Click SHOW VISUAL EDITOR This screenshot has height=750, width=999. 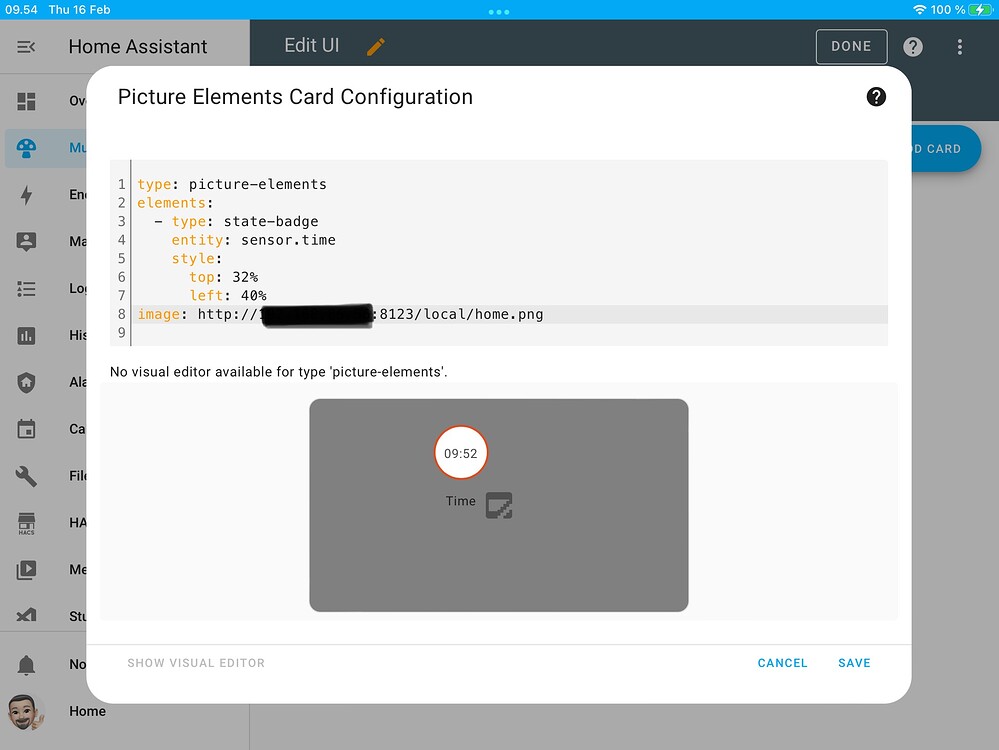(x=196, y=663)
